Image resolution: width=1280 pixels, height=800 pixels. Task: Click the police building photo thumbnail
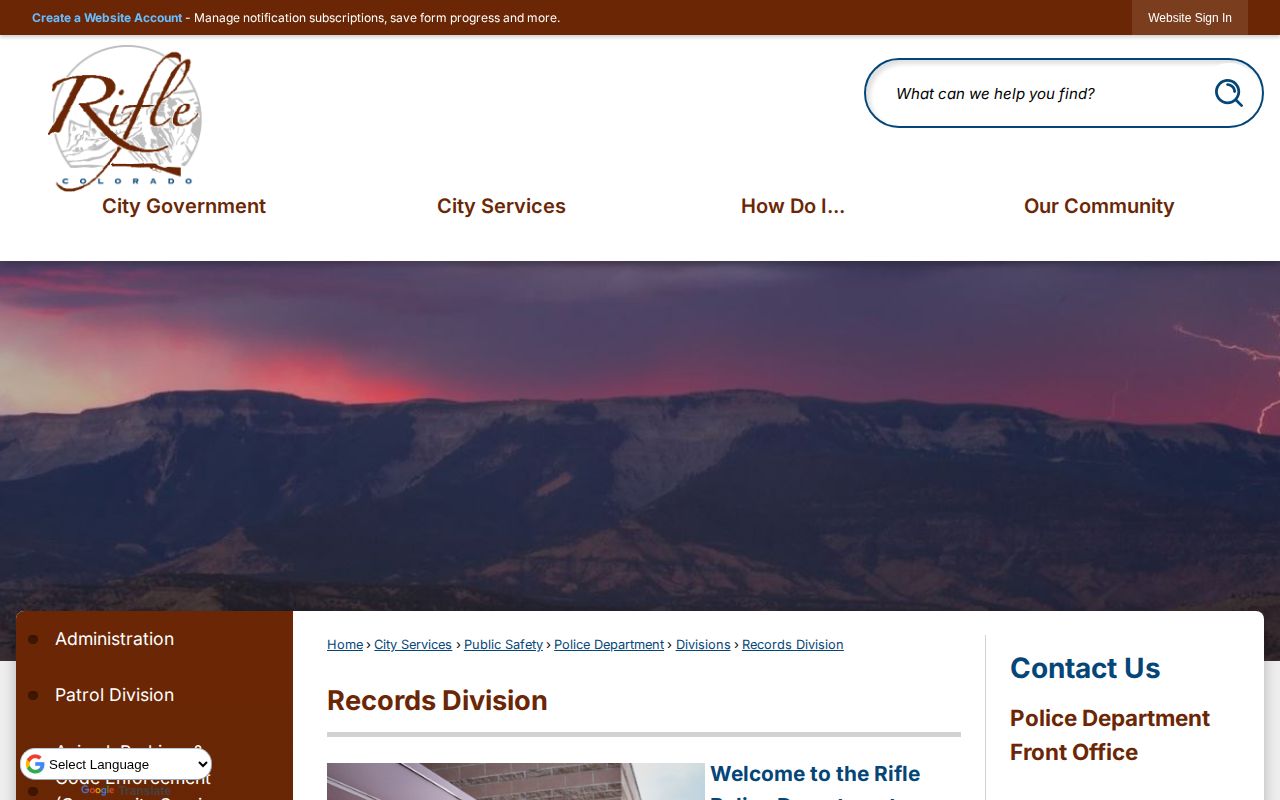coord(516,782)
